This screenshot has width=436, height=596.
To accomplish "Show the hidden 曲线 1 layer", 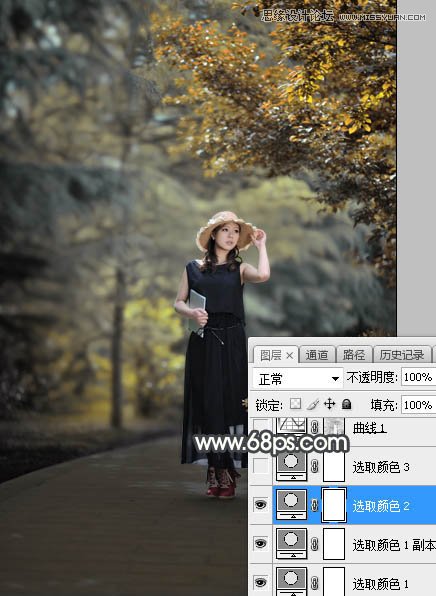I will coord(261,426).
